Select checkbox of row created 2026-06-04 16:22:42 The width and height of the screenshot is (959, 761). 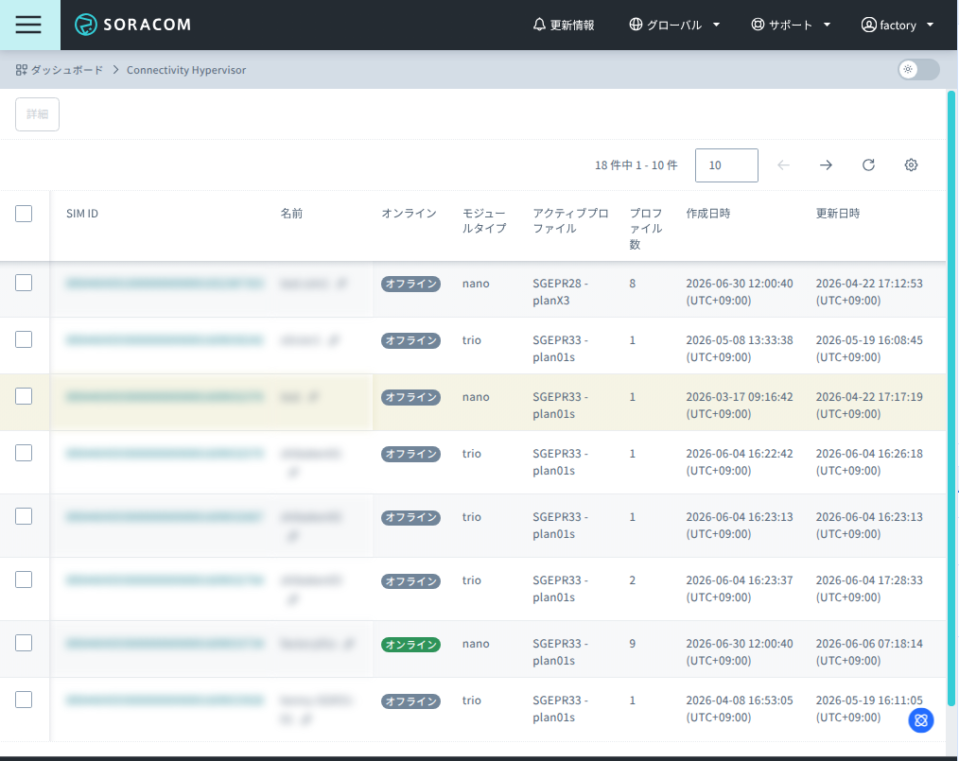coord(24,453)
